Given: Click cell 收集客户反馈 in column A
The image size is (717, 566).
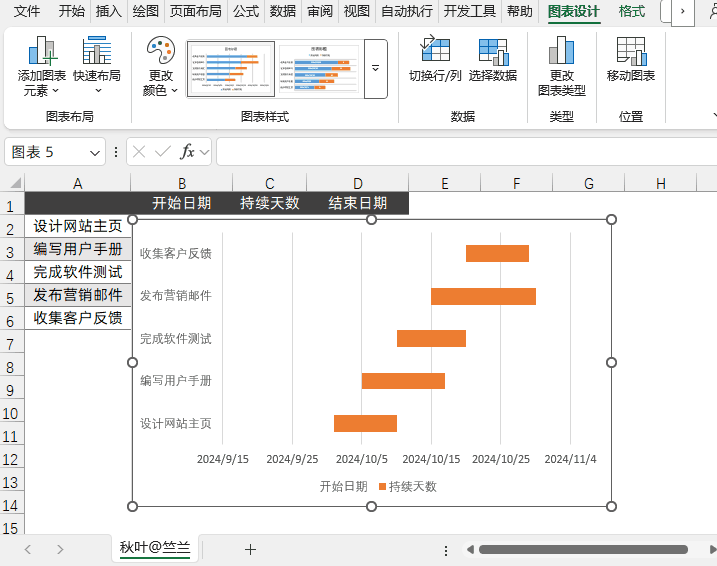Looking at the screenshot, I should (x=78, y=318).
